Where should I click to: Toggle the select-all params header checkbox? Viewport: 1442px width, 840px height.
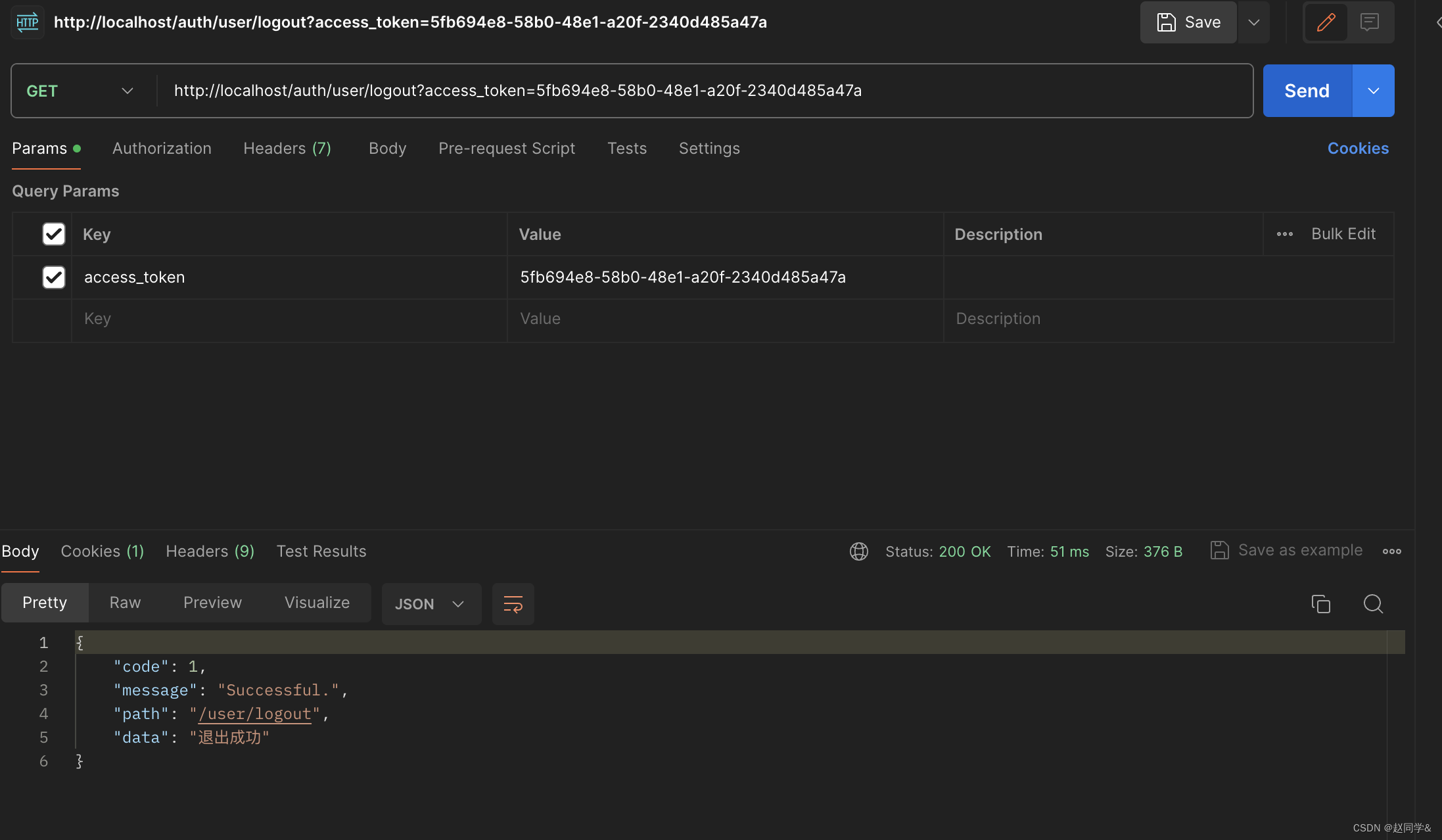point(54,234)
